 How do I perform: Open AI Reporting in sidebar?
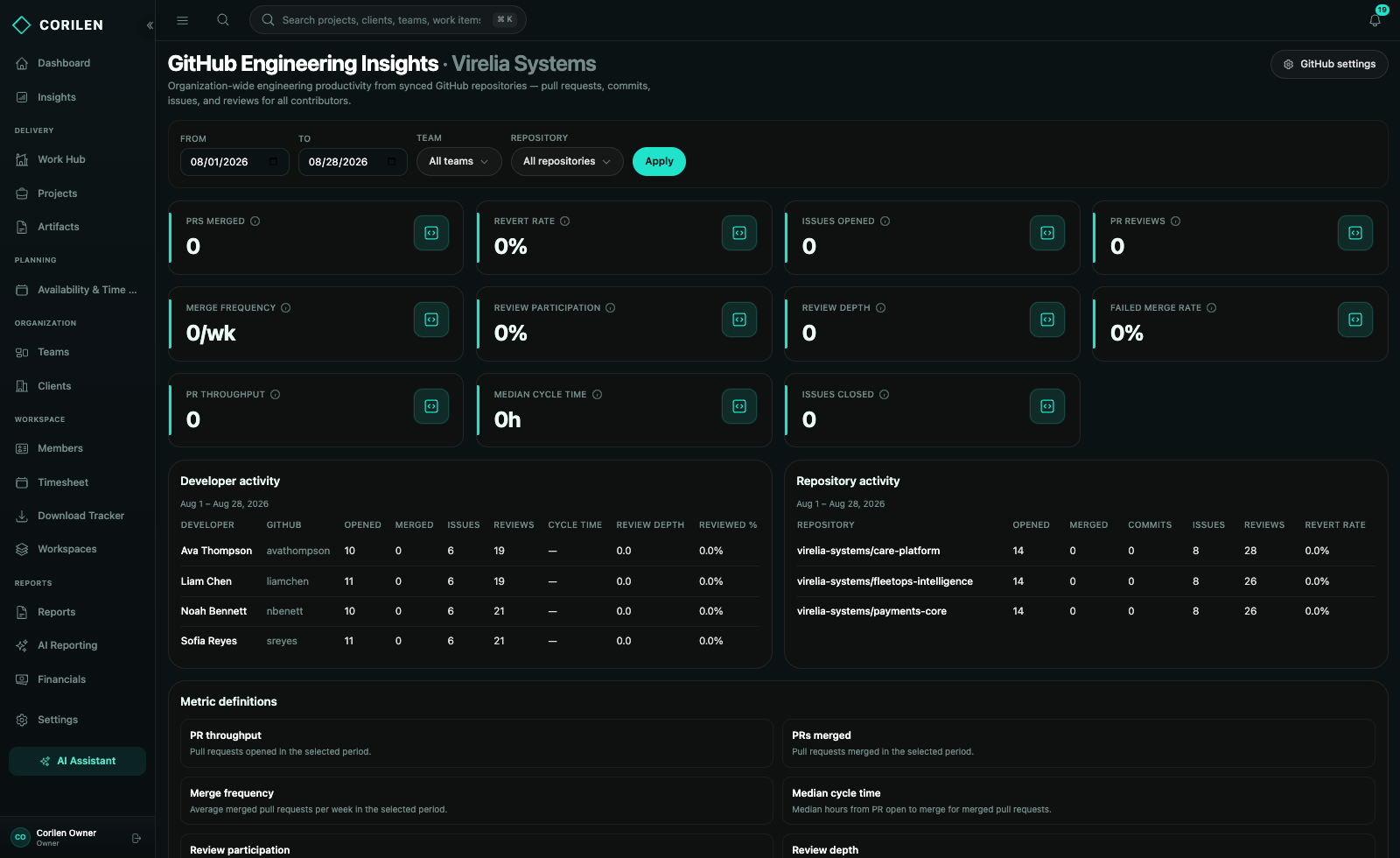[77, 645]
